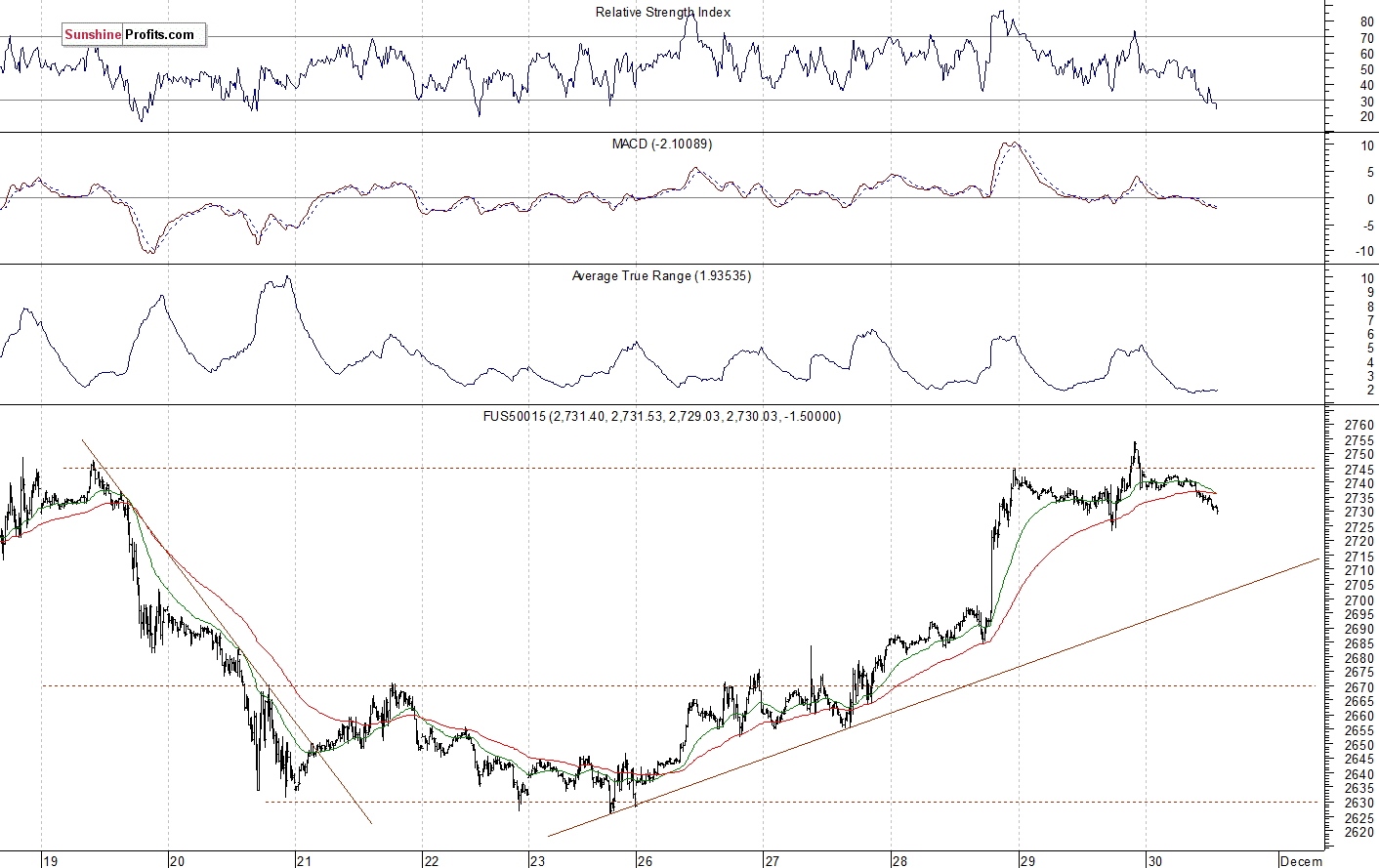This screenshot has height=868, width=1379.
Task: Click the RSI scale value 30
Action: 1367,102
